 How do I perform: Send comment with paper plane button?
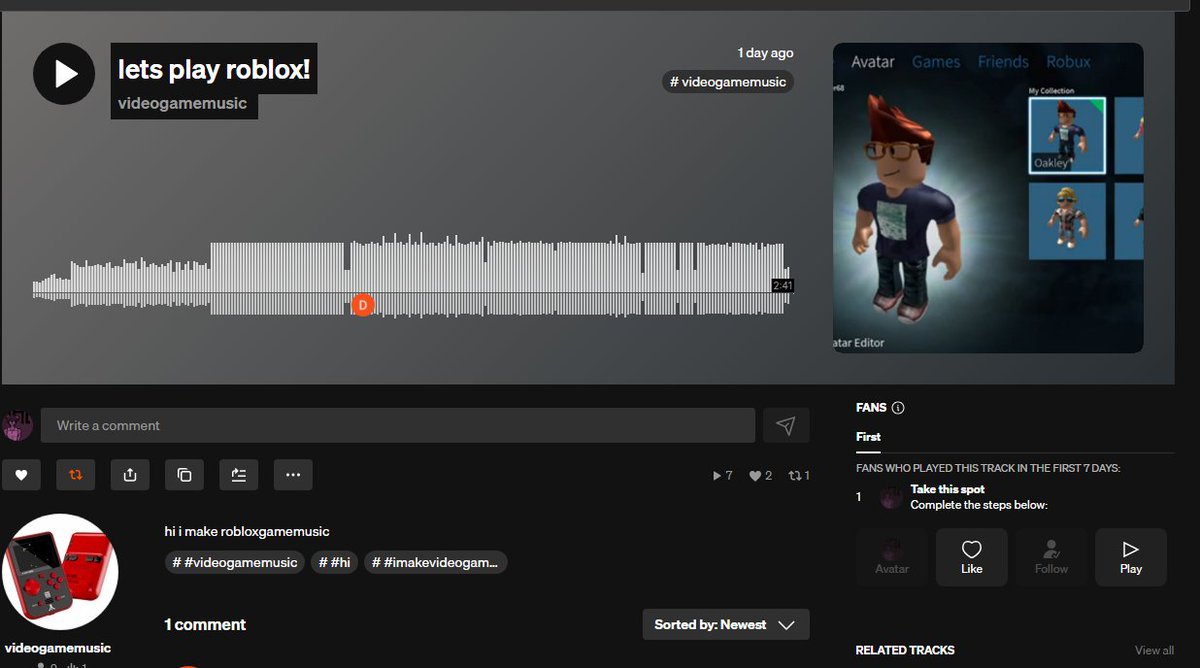(786, 425)
